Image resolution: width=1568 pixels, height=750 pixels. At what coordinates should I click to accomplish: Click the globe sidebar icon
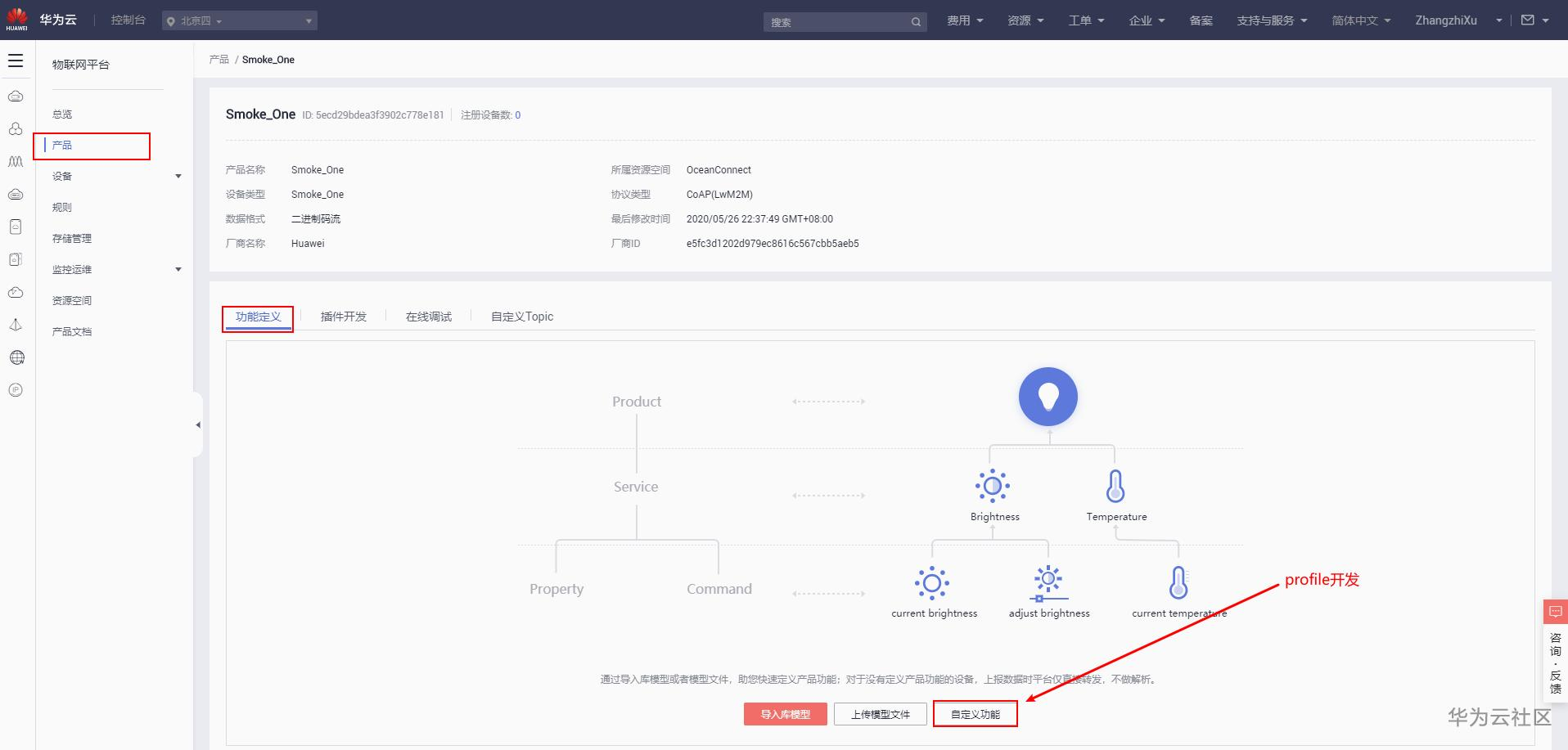point(16,357)
